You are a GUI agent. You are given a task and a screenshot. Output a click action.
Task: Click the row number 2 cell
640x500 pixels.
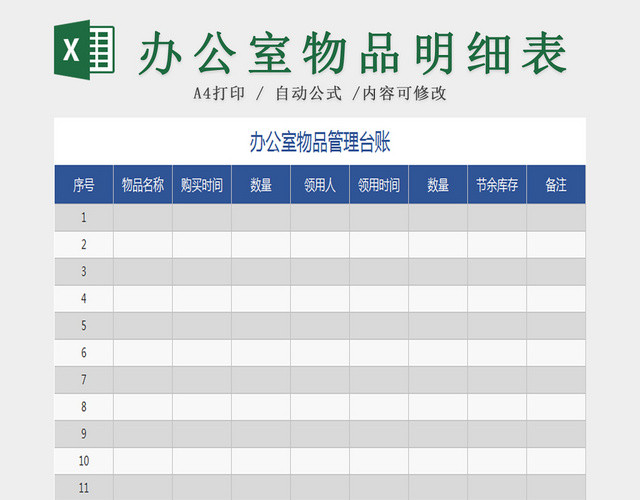(x=84, y=244)
